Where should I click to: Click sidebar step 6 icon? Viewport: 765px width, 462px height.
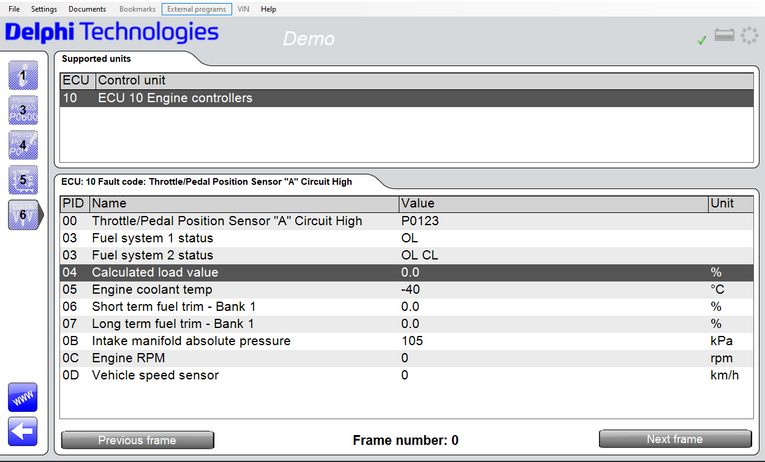pyautogui.click(x=23, y=214)
